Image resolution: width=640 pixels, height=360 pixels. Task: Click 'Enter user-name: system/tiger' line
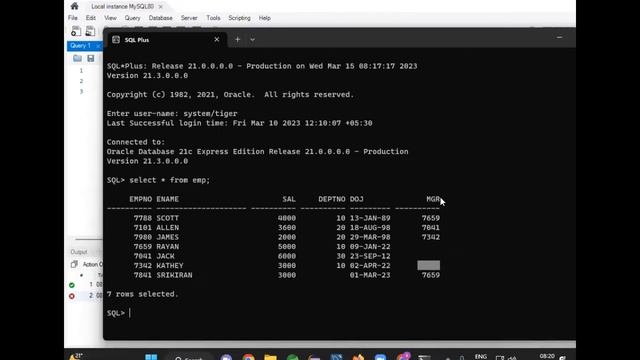(x=172, y=113)
